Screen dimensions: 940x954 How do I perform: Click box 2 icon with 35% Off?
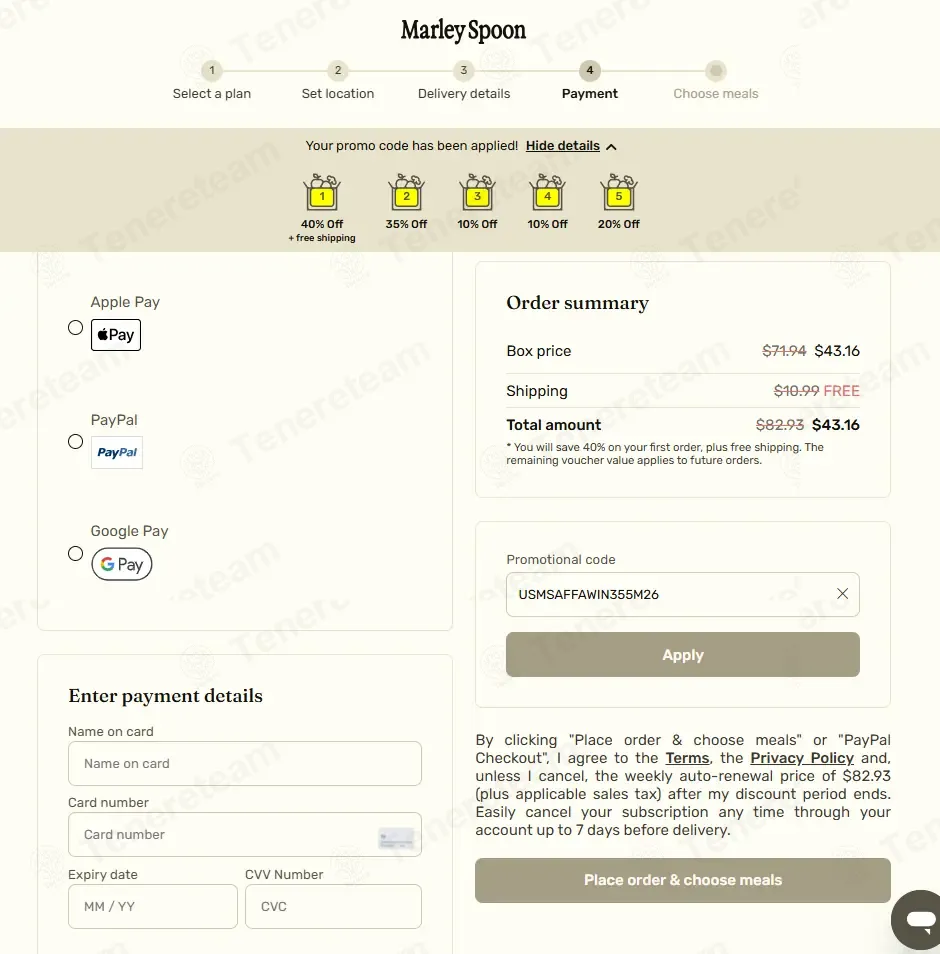click(406, 192)
